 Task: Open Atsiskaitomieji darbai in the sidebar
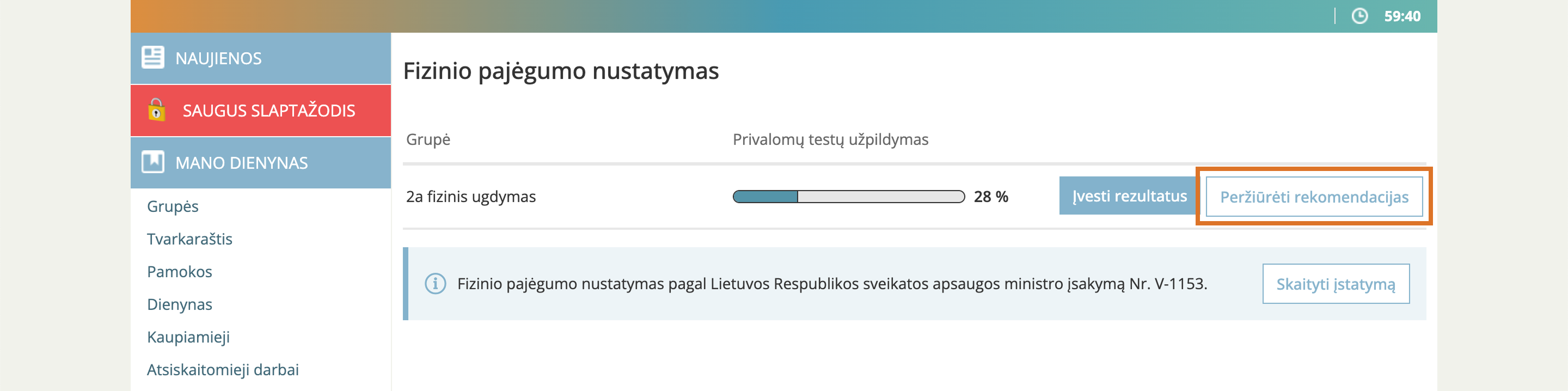pos(223,370)
